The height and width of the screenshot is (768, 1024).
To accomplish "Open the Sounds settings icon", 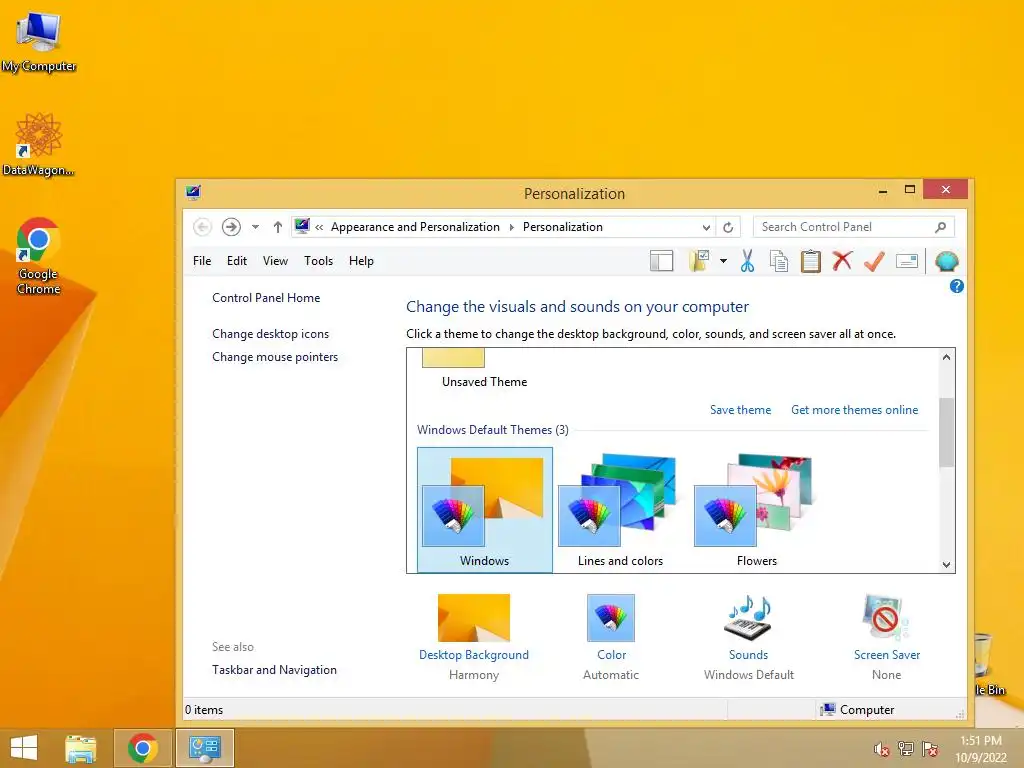I will click(748, 618).
